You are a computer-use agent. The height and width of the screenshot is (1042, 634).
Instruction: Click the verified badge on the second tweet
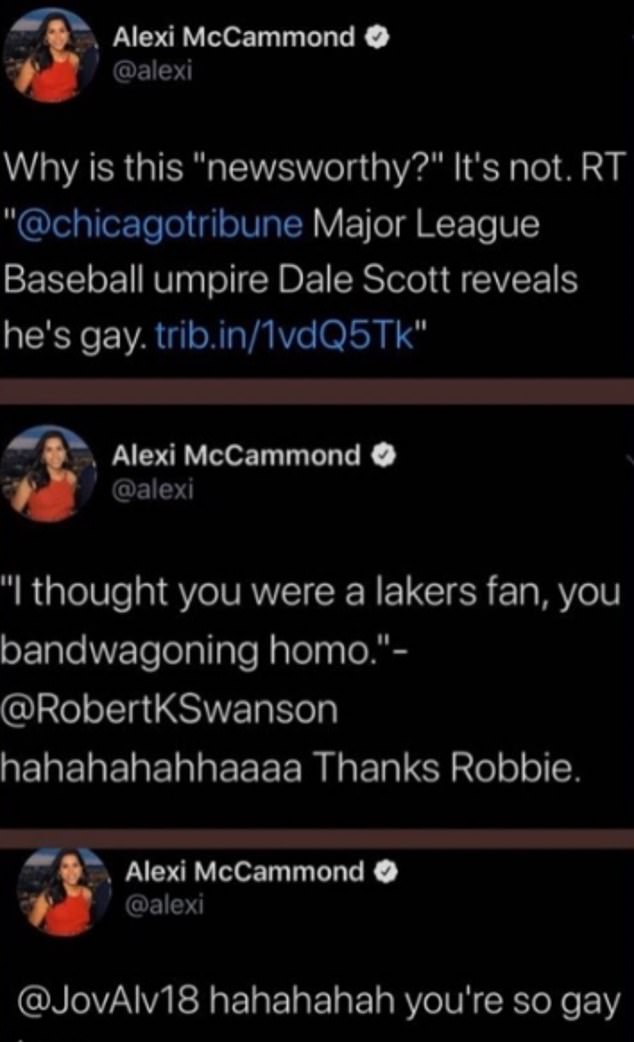tap(383, 456)
